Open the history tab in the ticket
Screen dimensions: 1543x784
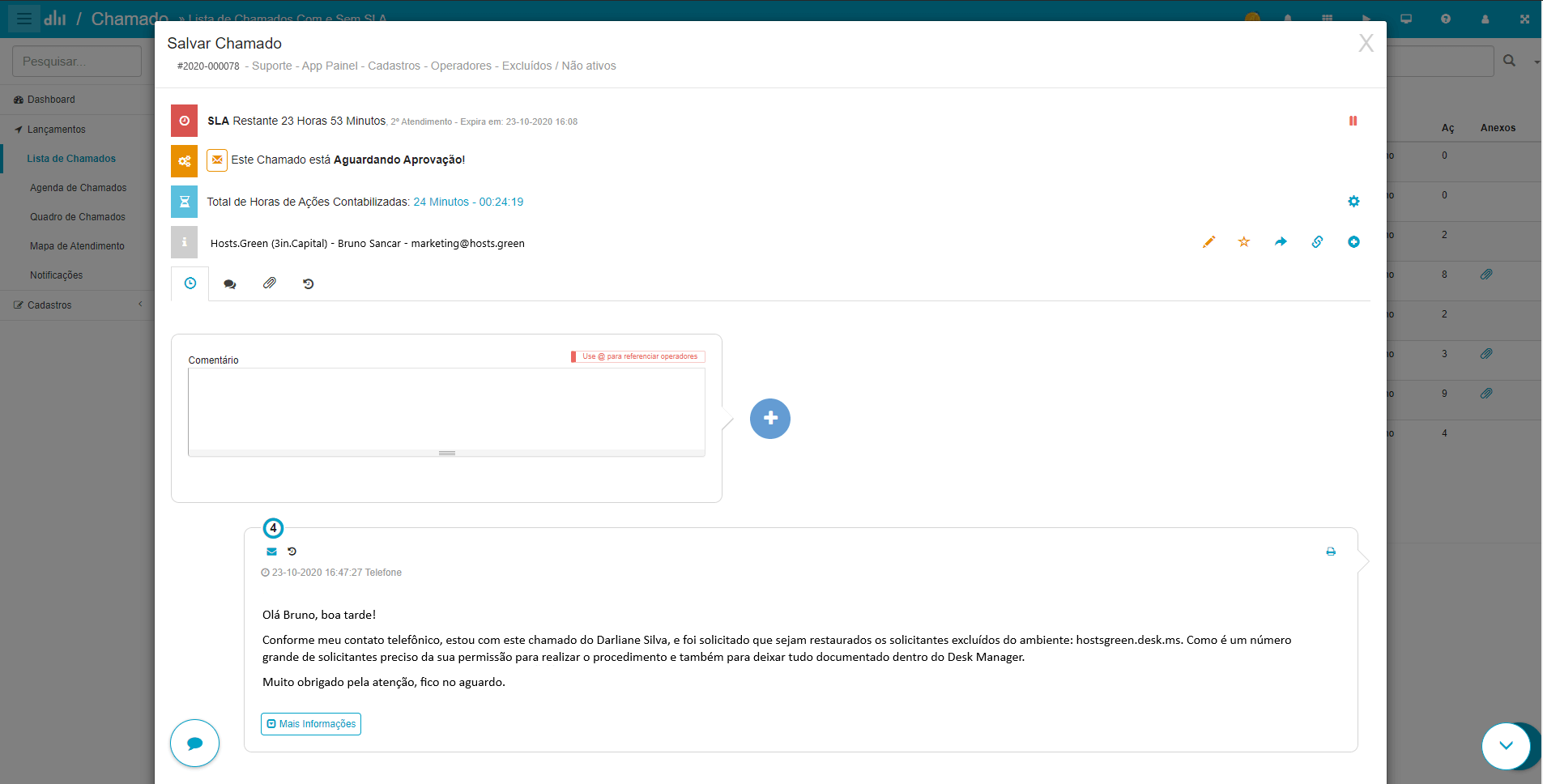[x=309, y=284]
